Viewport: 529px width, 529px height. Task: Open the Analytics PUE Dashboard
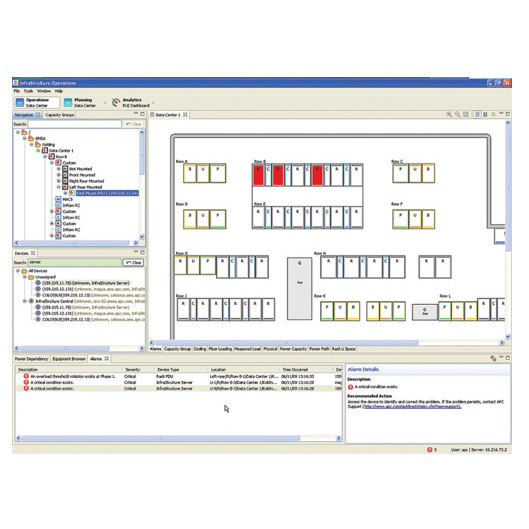click(x=131, y=103)
